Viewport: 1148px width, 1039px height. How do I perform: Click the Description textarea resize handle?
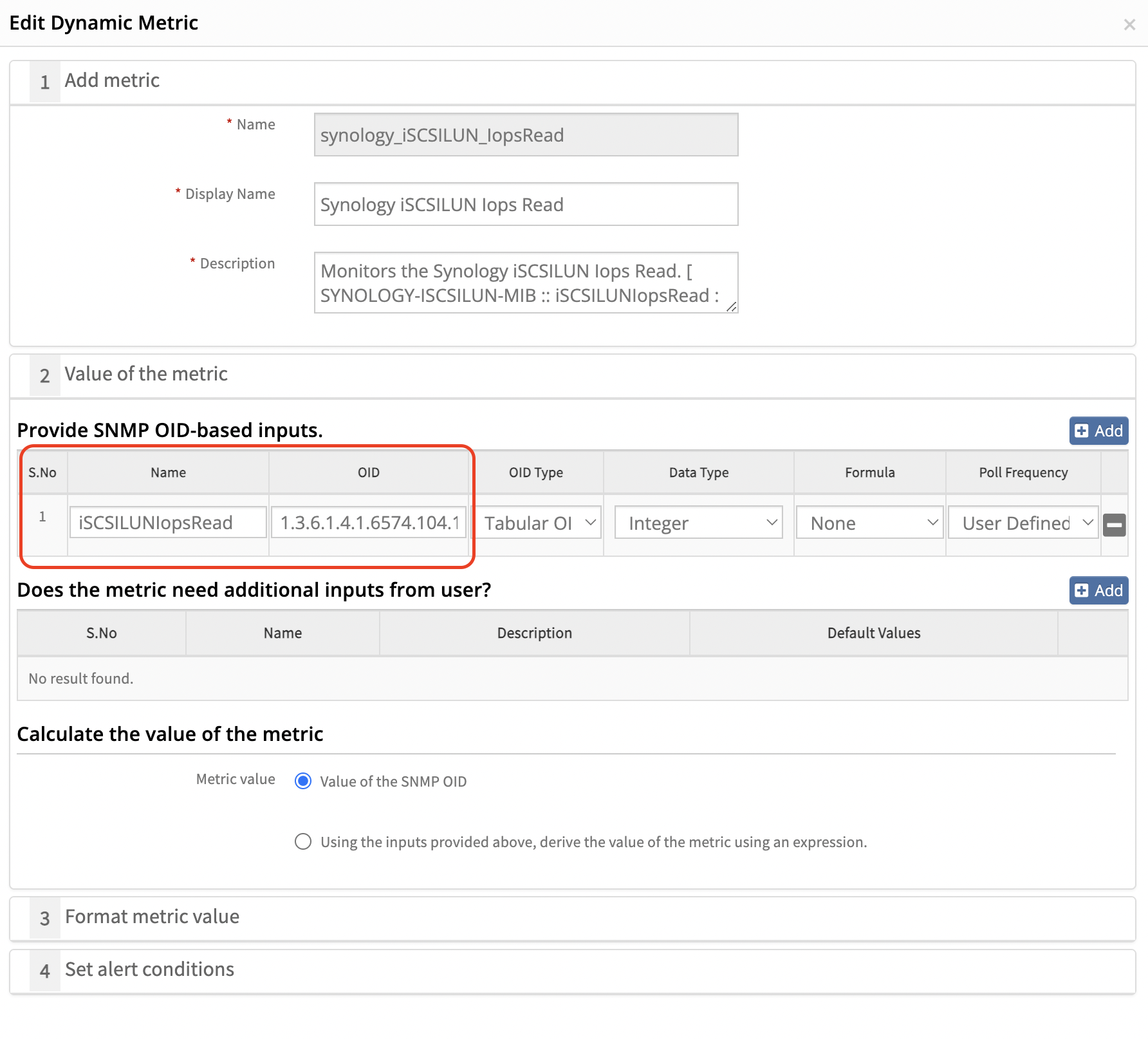(732, 307)
